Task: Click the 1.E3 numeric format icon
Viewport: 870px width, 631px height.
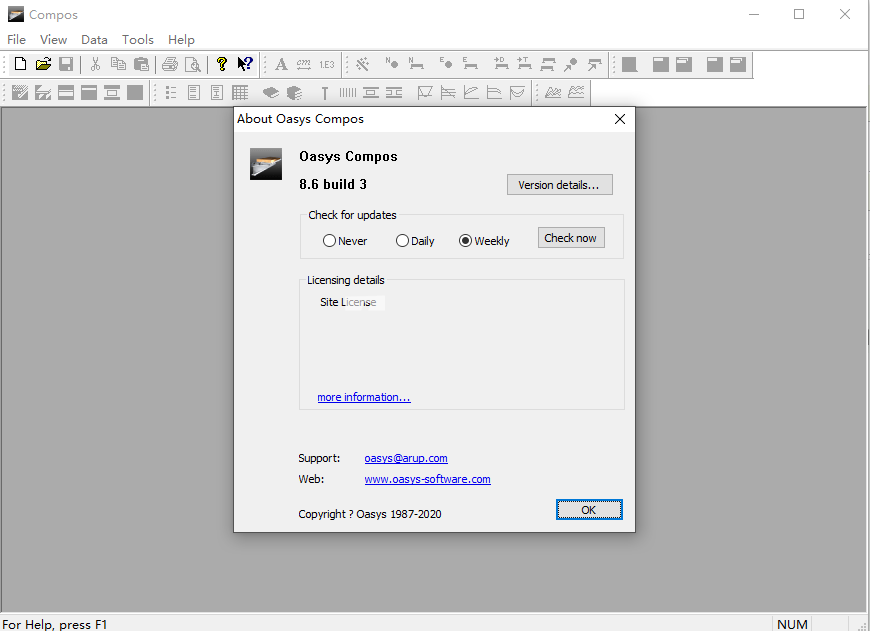Action: 327,64
